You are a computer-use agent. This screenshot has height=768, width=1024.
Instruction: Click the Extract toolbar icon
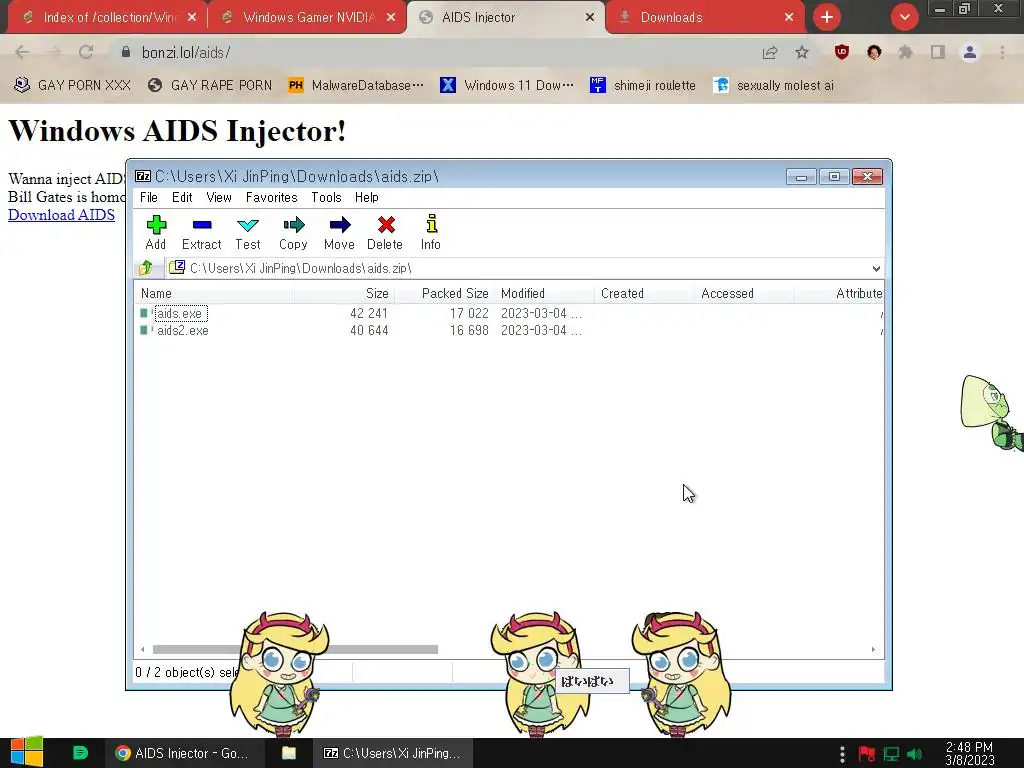pyautogui.click(x=202, y=232)
